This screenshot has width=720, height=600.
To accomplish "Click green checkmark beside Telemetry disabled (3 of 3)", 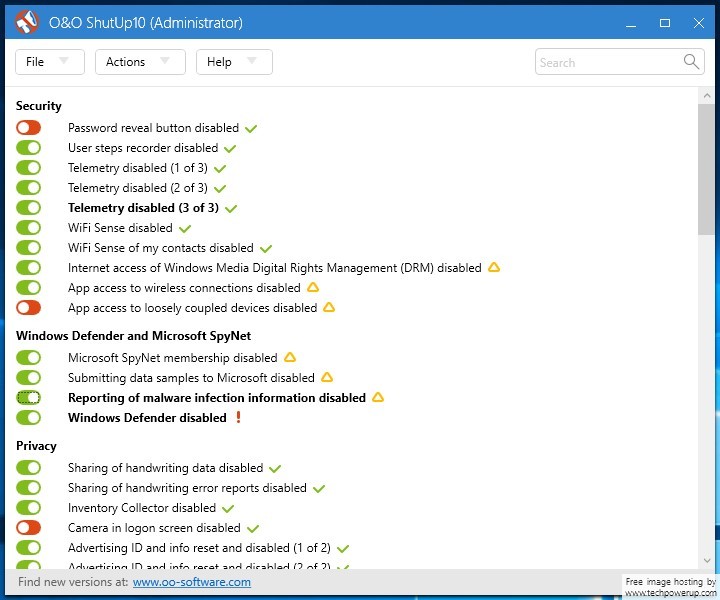I will (231, 209).
